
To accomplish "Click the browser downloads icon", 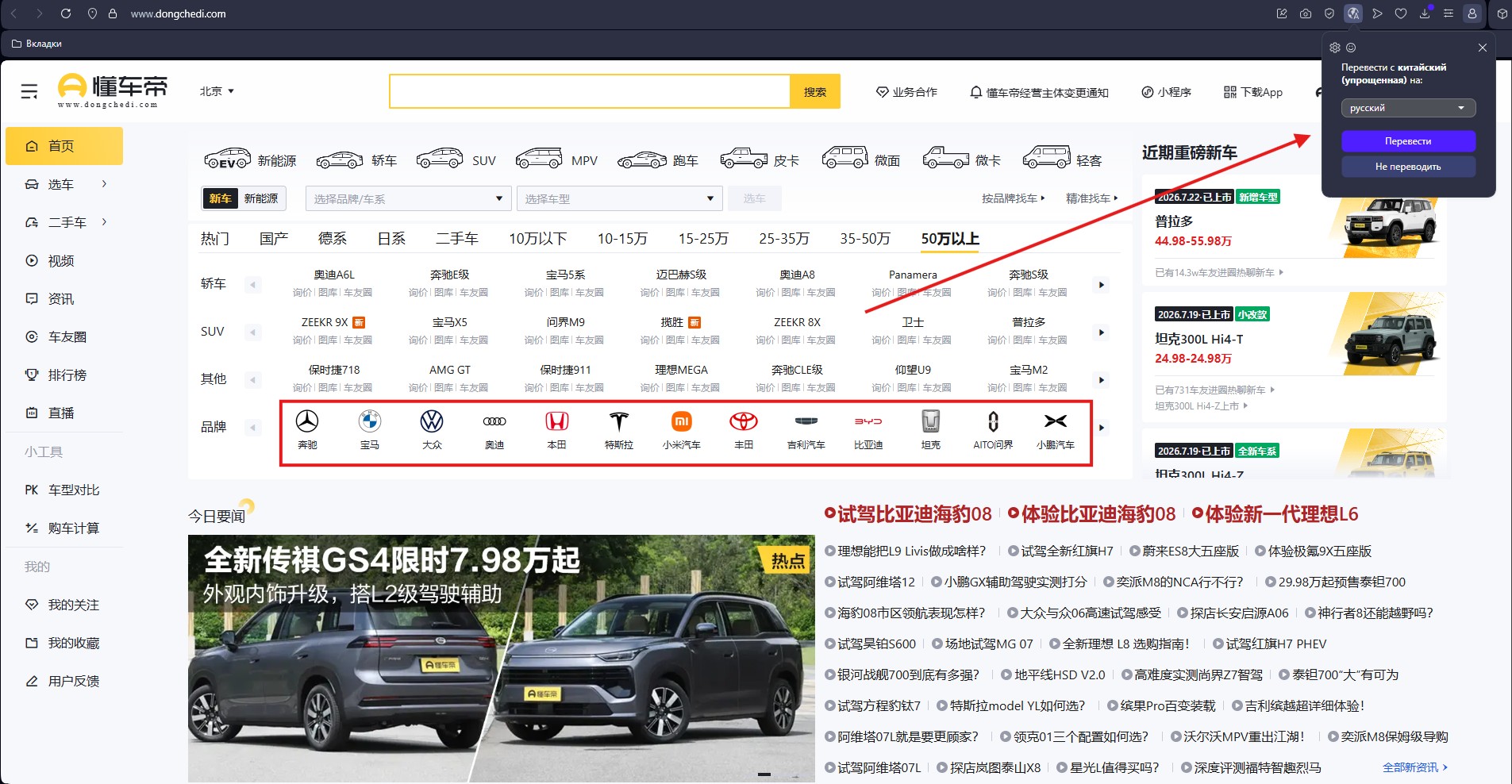I will (1425, 13).
